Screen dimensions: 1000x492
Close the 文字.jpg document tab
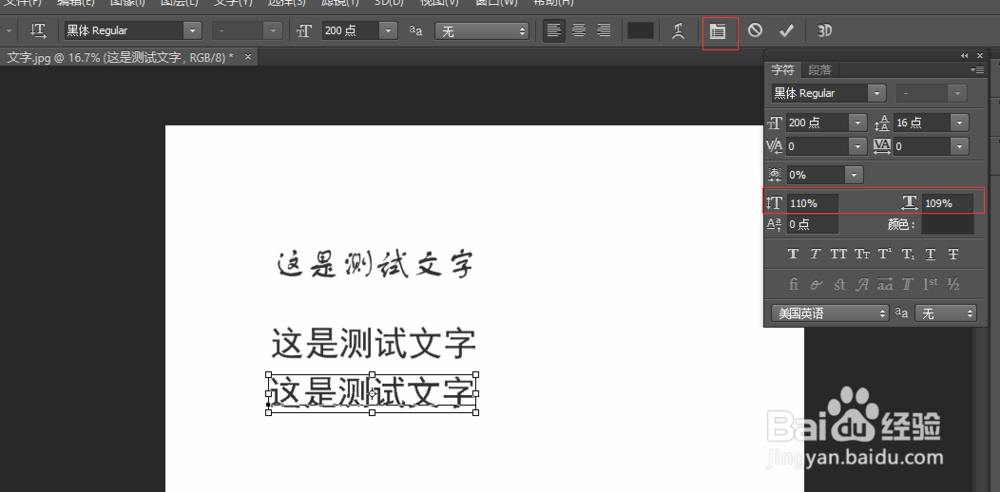(x=248, y=57)
